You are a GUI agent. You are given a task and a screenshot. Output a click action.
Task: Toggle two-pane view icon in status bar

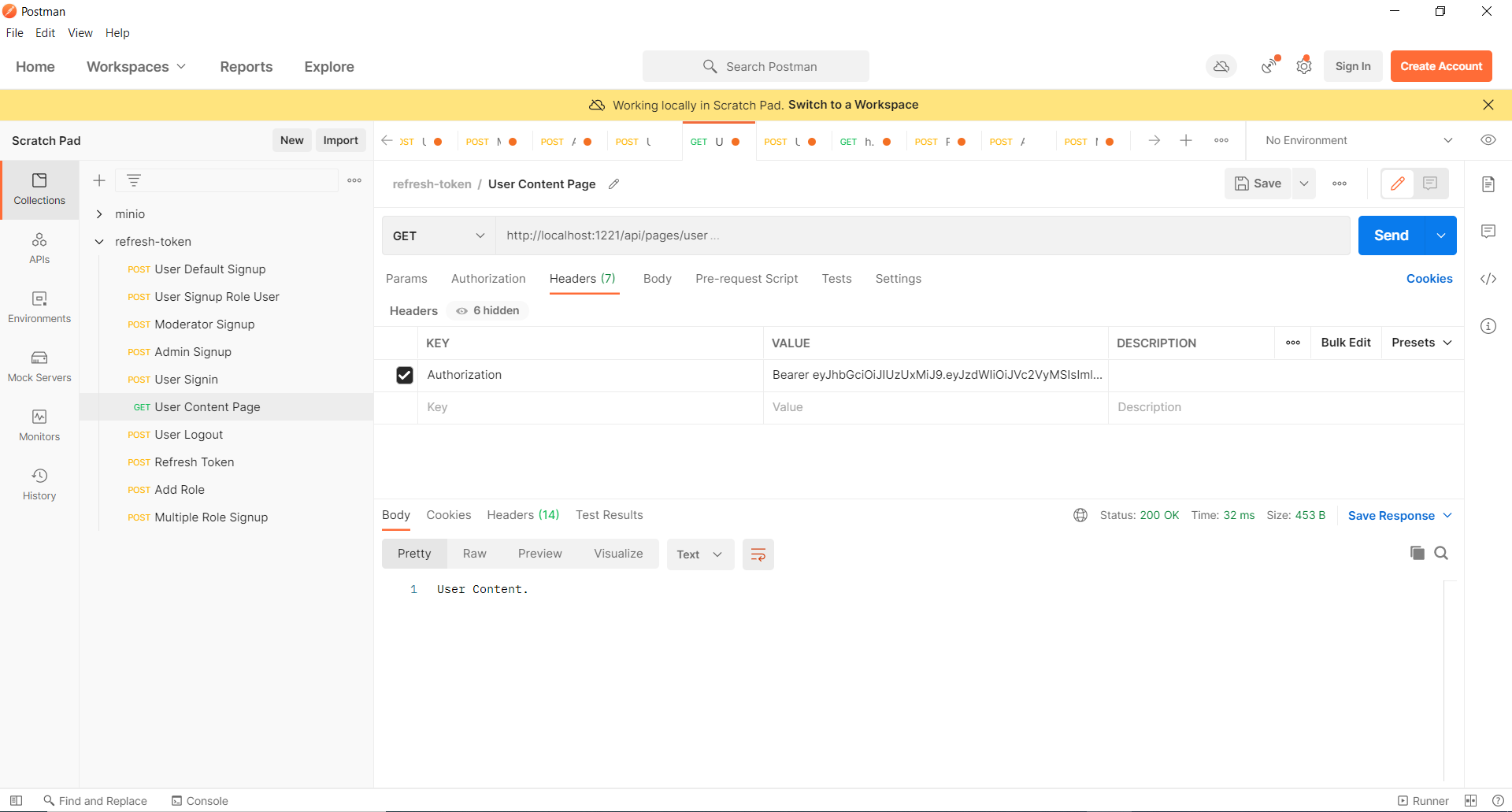click(1470, 800)
